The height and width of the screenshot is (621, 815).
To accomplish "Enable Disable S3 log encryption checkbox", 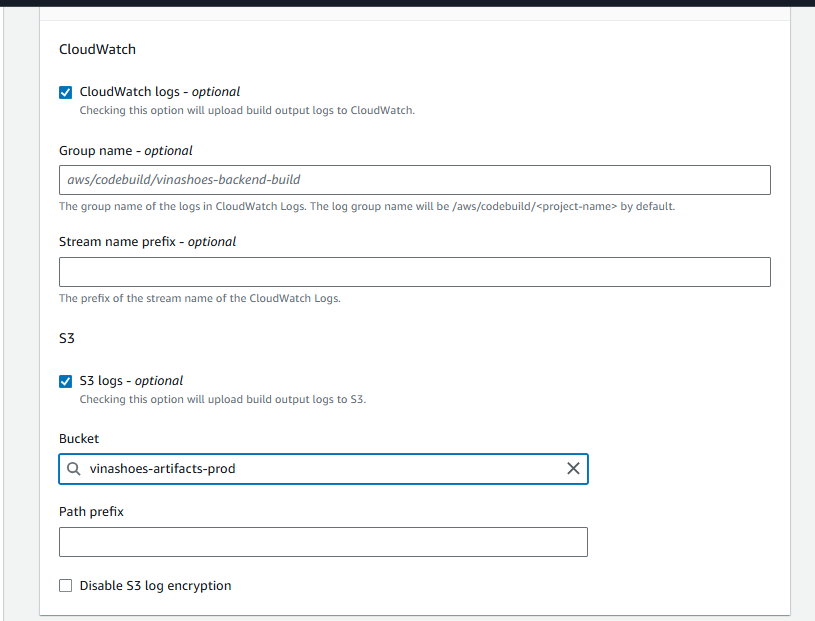I will click(66, 586).
